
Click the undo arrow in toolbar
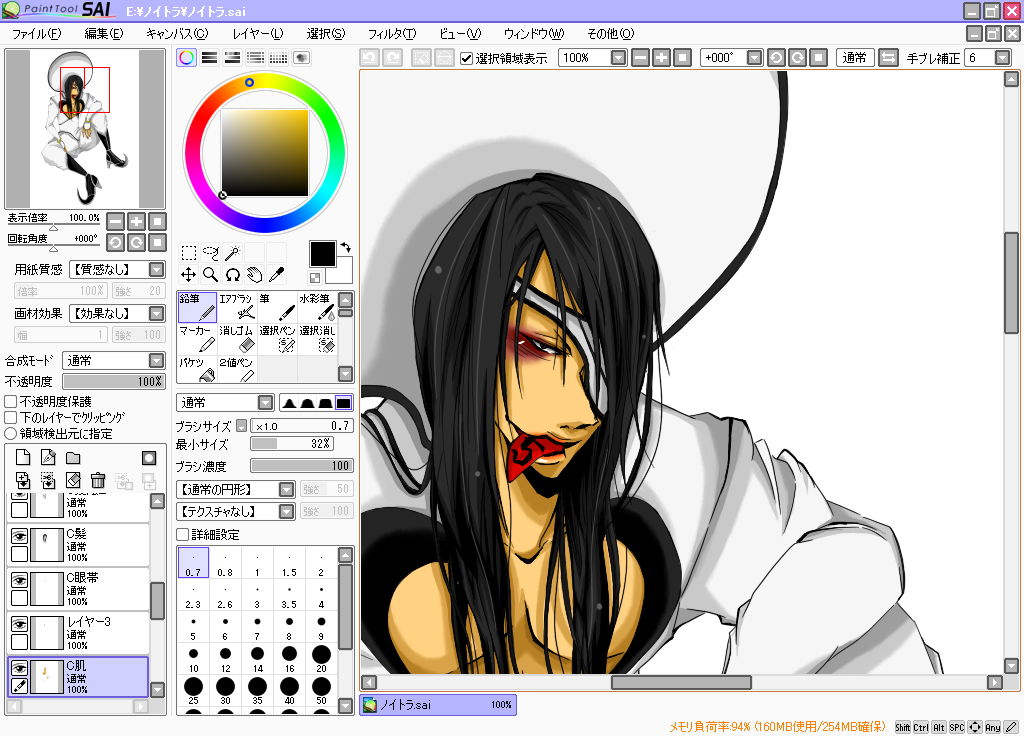point(369,58)
